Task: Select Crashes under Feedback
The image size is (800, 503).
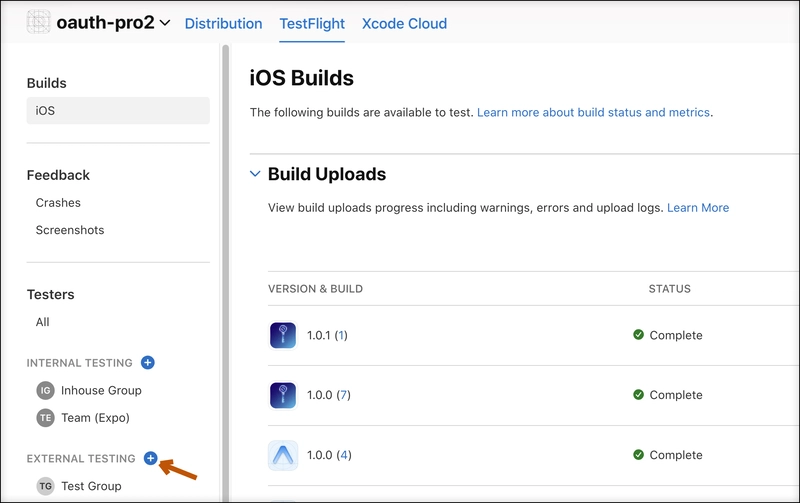Action: coord(58,203)
